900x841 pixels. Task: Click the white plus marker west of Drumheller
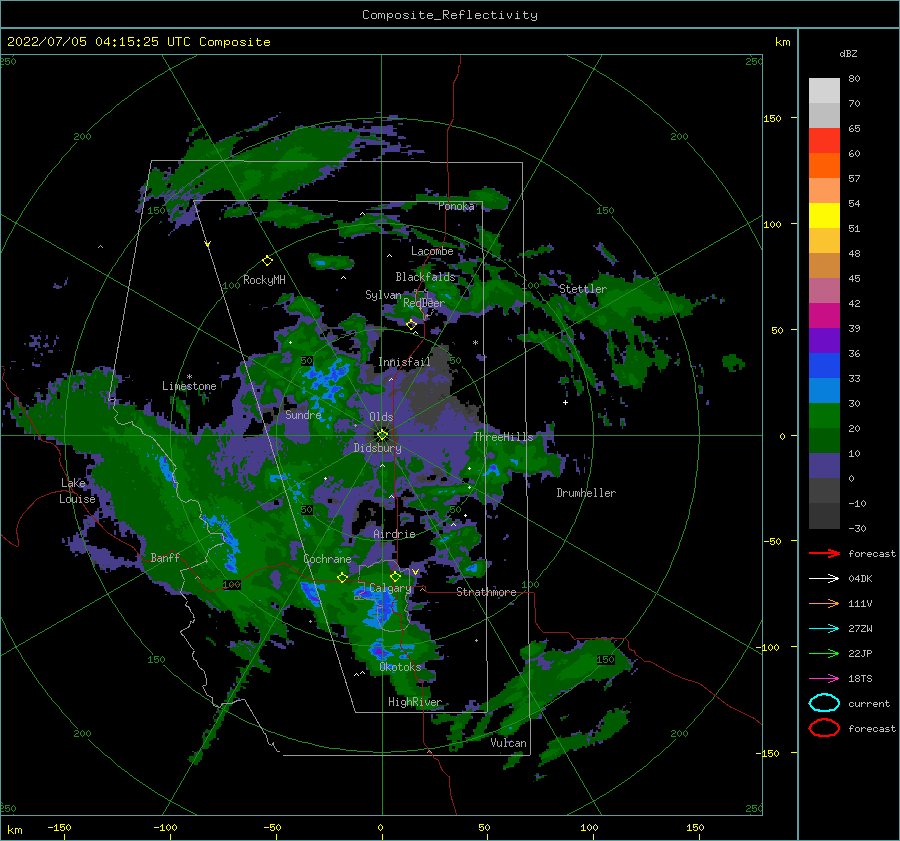[565, 402]
